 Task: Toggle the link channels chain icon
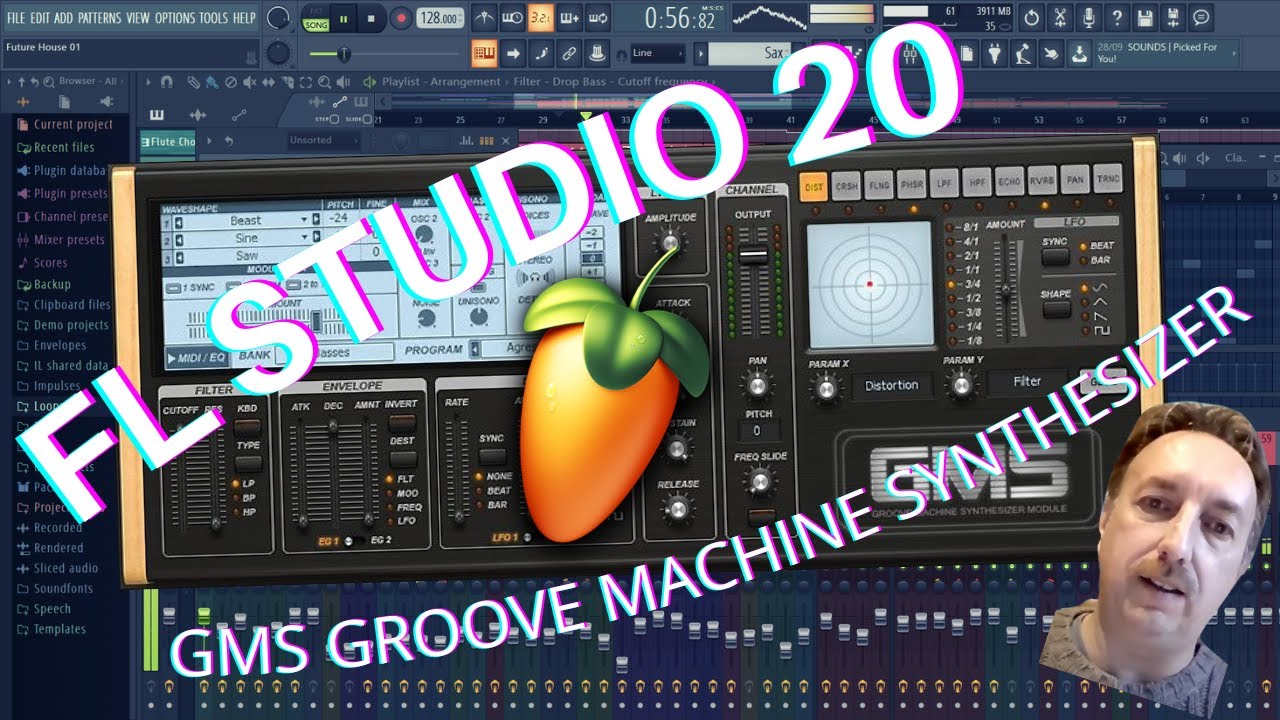[x=569, y=53]
